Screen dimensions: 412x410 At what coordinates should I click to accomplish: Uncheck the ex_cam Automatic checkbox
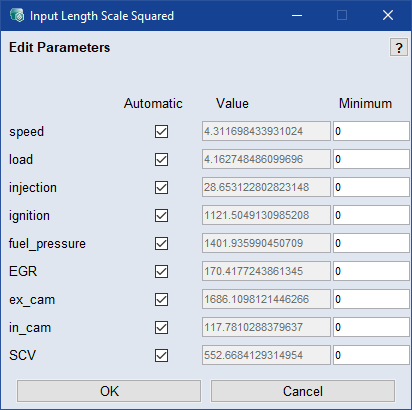pos(161,299)
